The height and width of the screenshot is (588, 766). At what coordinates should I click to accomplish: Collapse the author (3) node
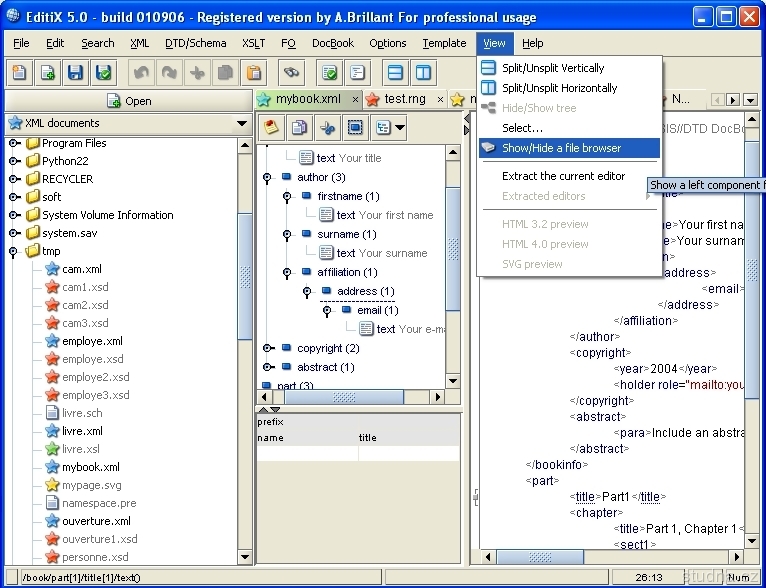pyautogui.click(x=267, y=178)
